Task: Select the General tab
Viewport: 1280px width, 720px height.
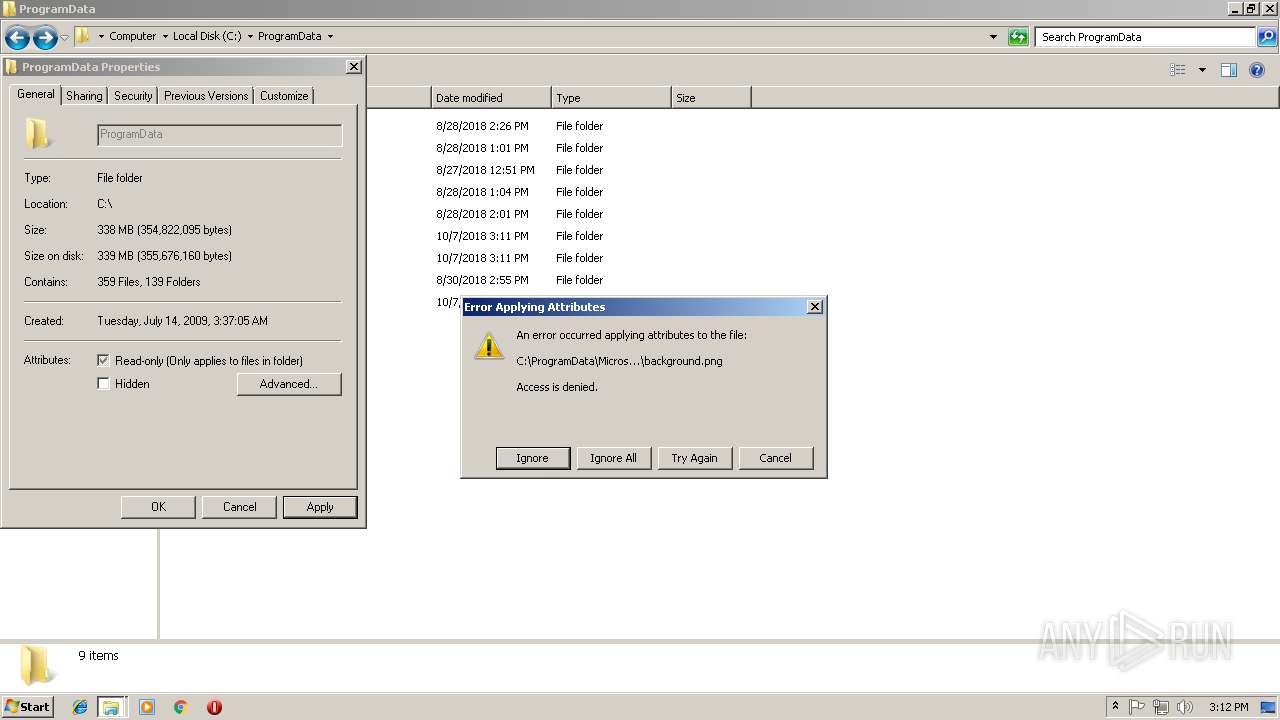Action: pos(36,94)
